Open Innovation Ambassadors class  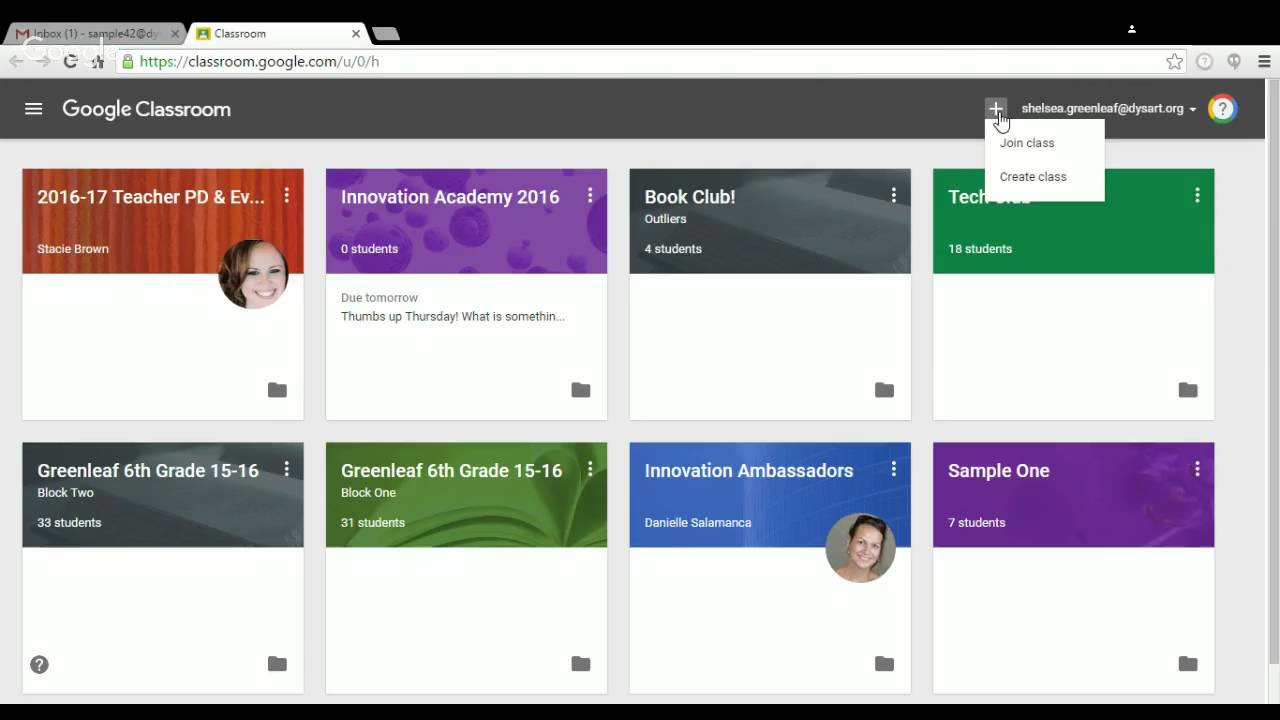coord(749,471)
